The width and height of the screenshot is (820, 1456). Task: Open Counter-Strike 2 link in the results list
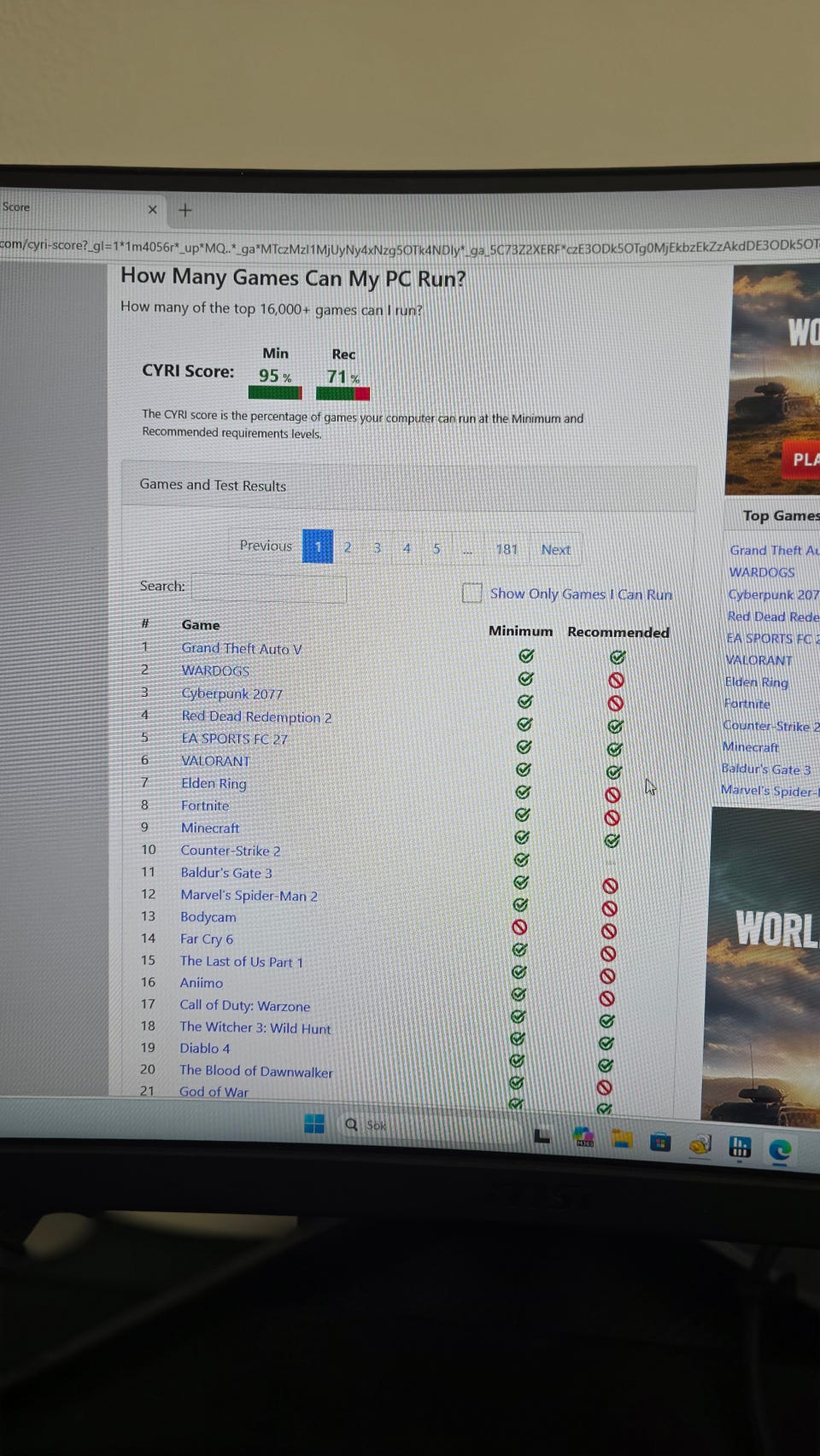pos(231,851)
